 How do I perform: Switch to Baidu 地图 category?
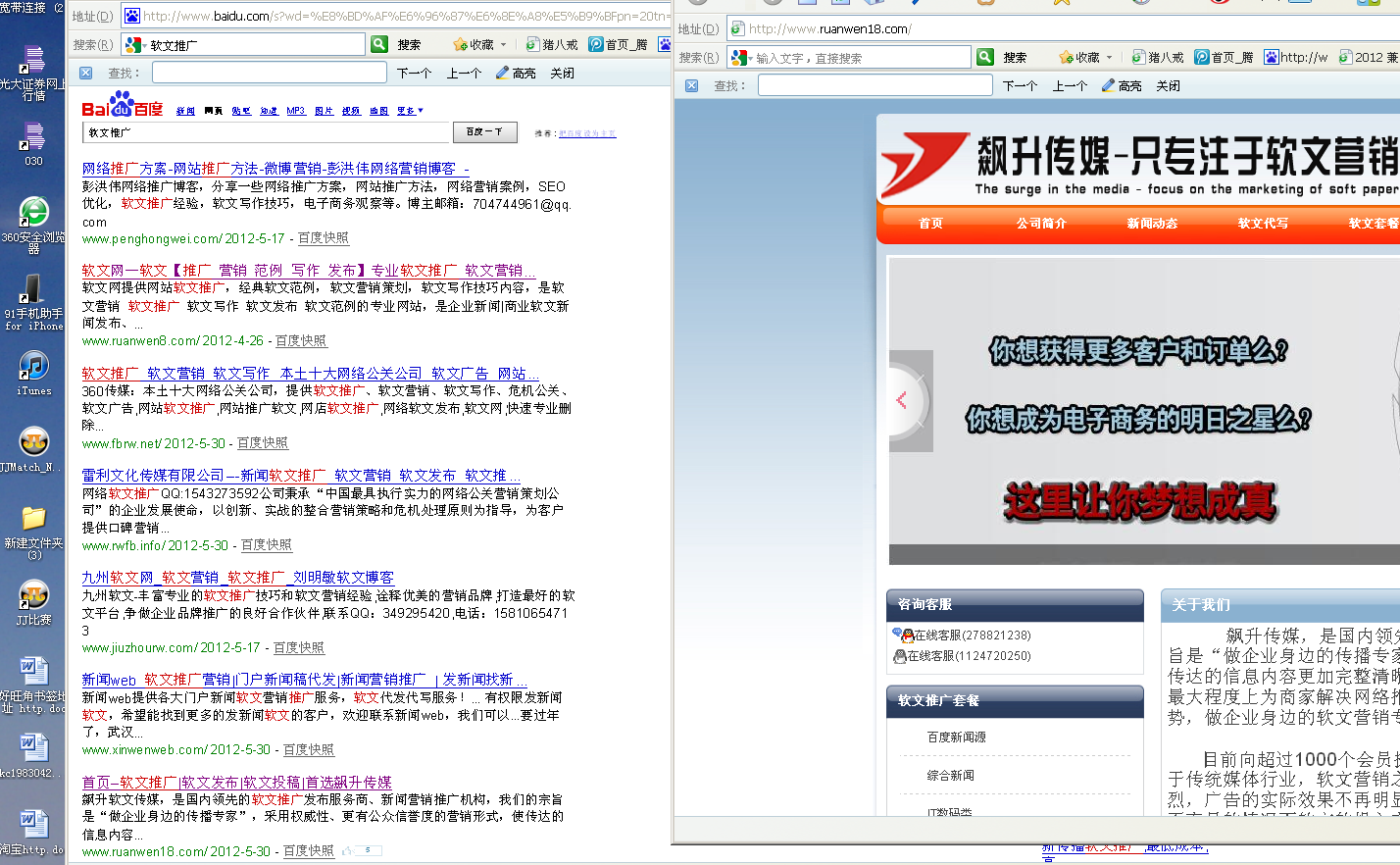[378, 111]
